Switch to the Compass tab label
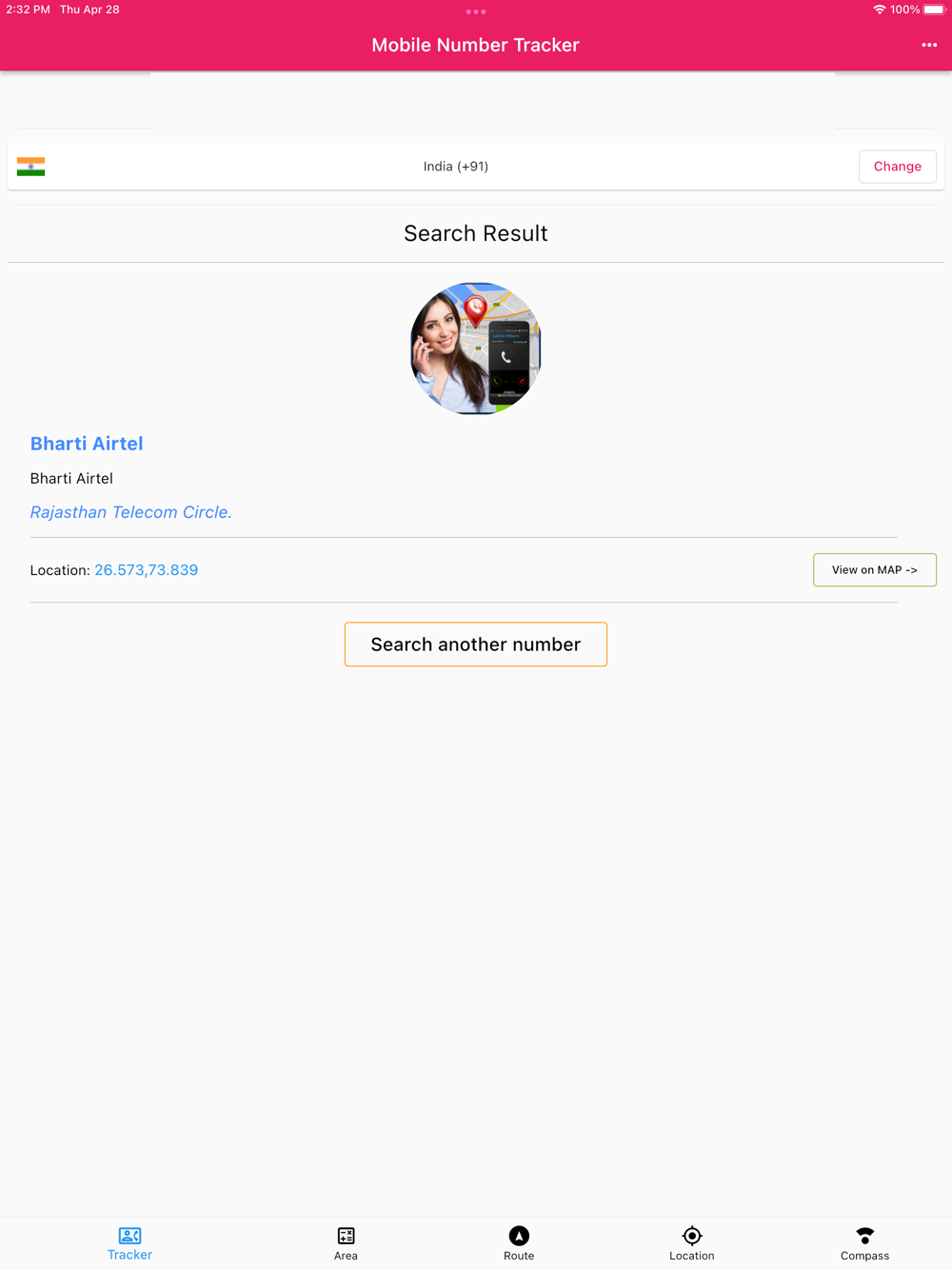Image resolution: width=952 pixels, height=1270 pixels. (864, 1256)
